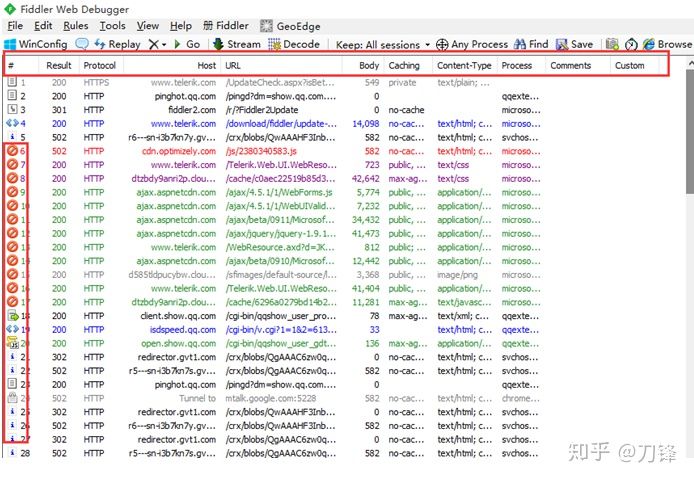694x480 pixels.
Task: Open the Help menu
Action: coord(181,26)
